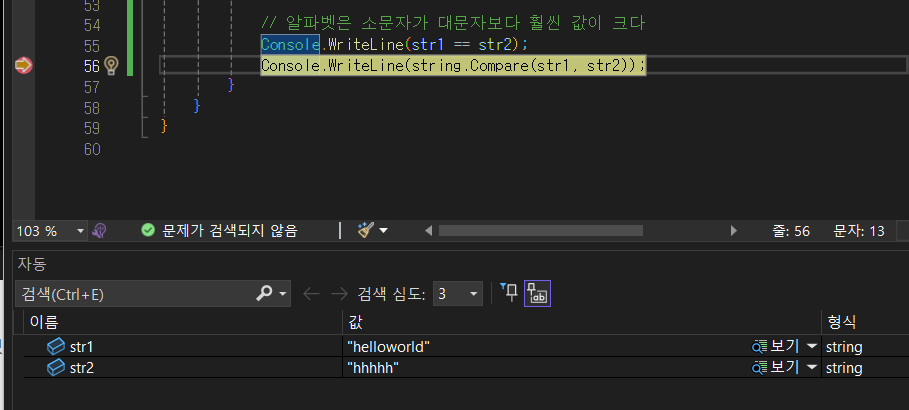Click the cube icon next to str1
Viewport: 909px width, 410px height.
(x=56, y=347)
